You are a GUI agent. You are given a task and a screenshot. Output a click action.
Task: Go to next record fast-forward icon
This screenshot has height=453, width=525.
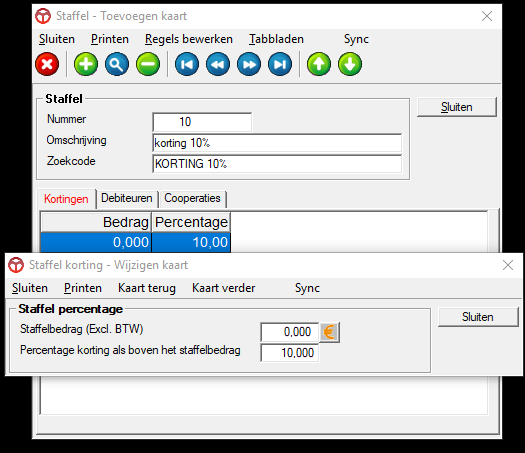coord(249,64)
